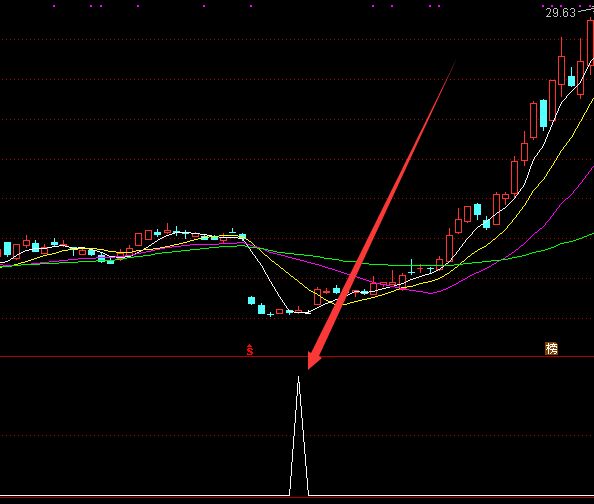The image size is (594, 504).
Task: Click the red divider line between chart panels
Action: point(297,357)
